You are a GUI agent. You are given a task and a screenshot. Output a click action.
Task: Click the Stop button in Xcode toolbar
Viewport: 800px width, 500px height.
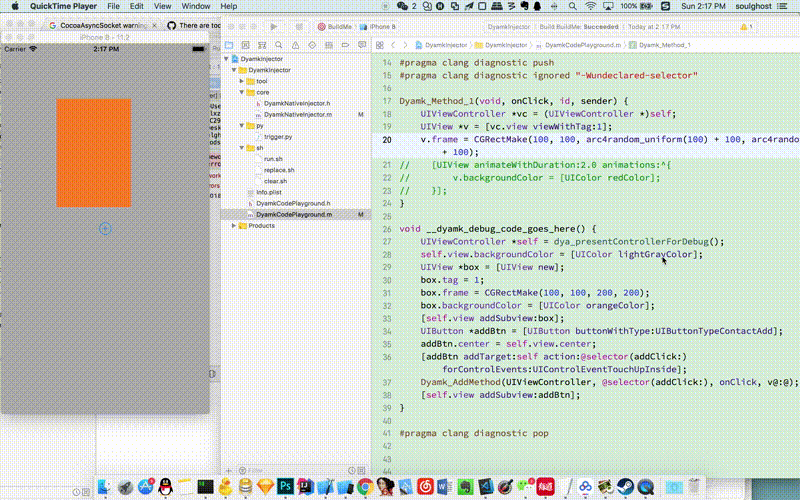coord(297,27)
